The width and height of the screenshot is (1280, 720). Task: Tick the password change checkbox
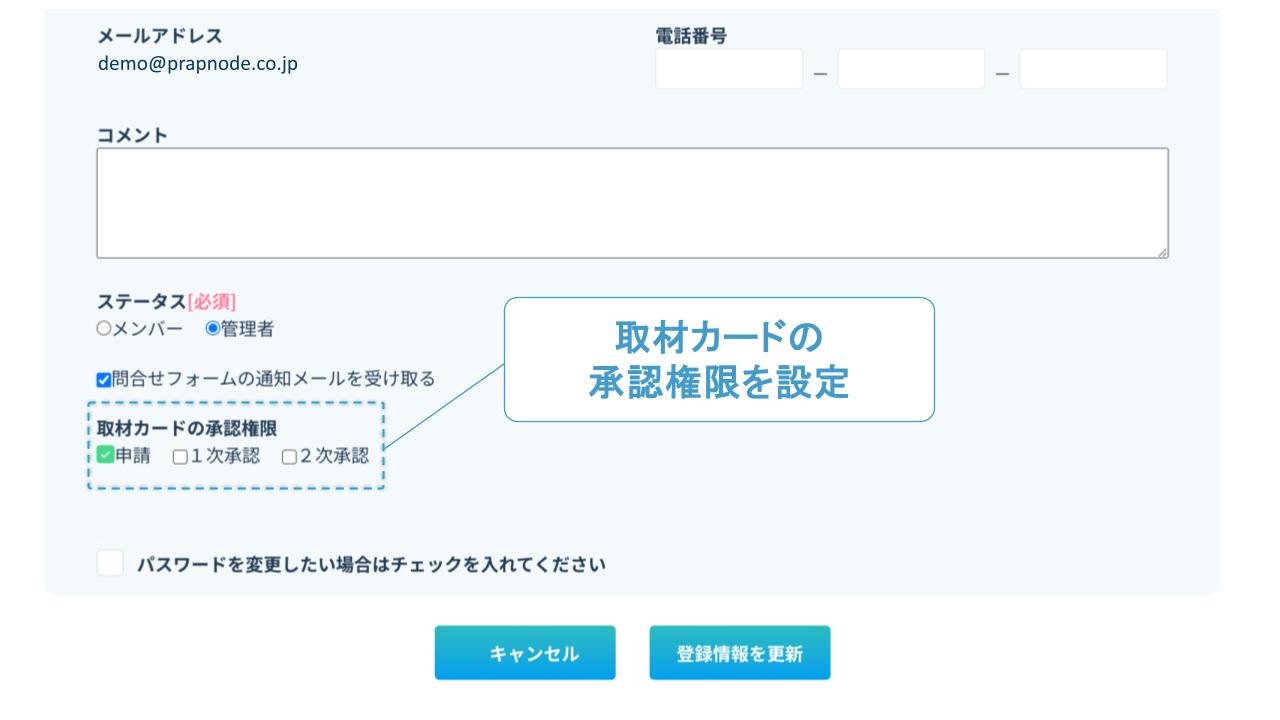tap(110, 563)
